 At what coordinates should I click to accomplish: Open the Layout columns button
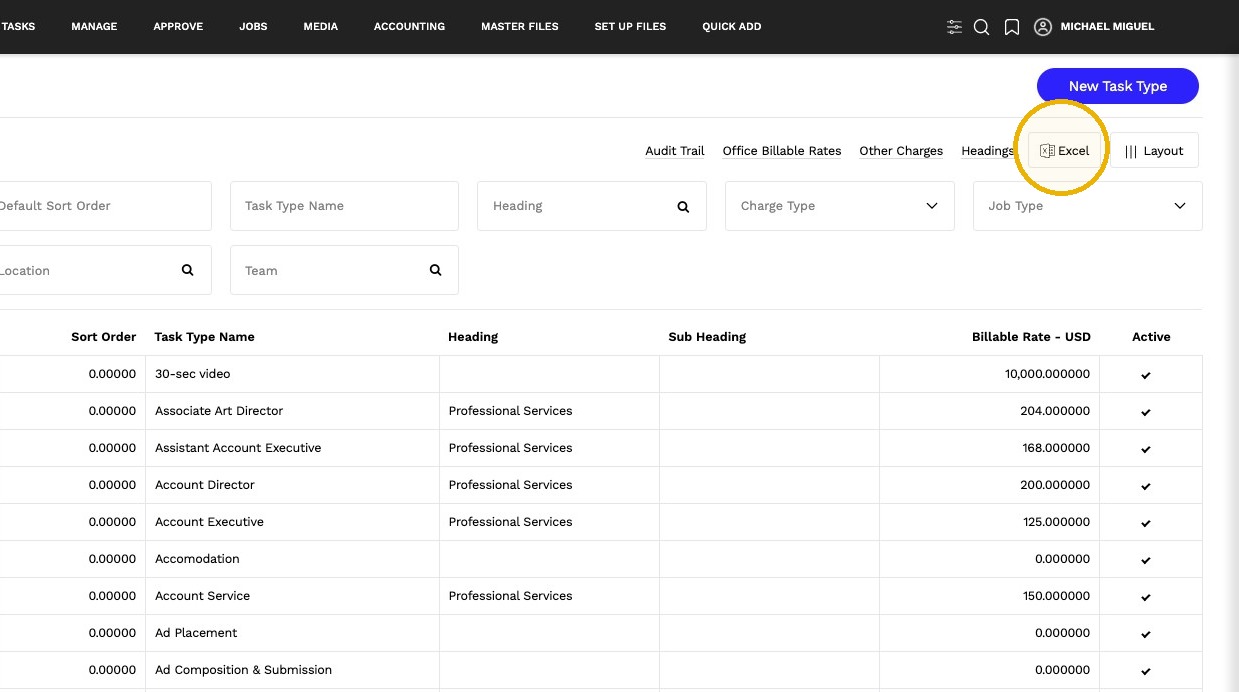tap(1154, 151)
